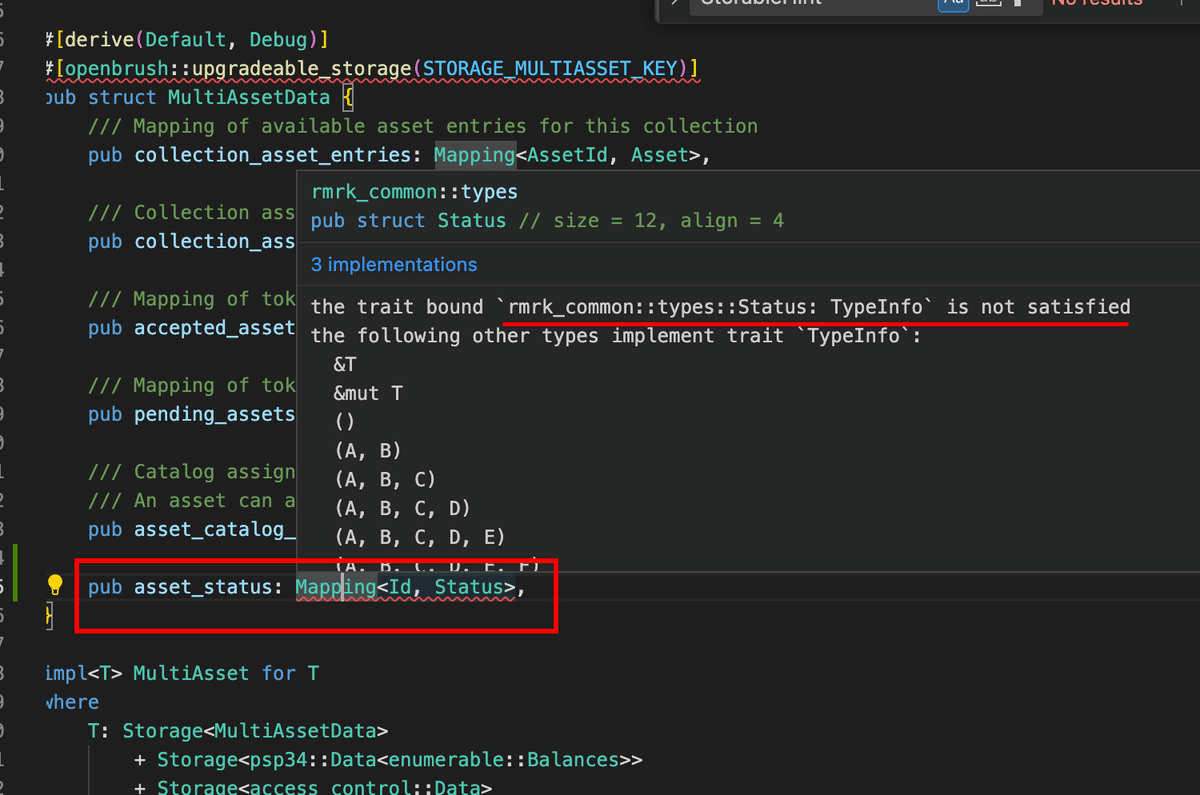The width and height of the screenshot is (1200, 795).
Task: Click the "()" unit type entry
Action: 344,422
